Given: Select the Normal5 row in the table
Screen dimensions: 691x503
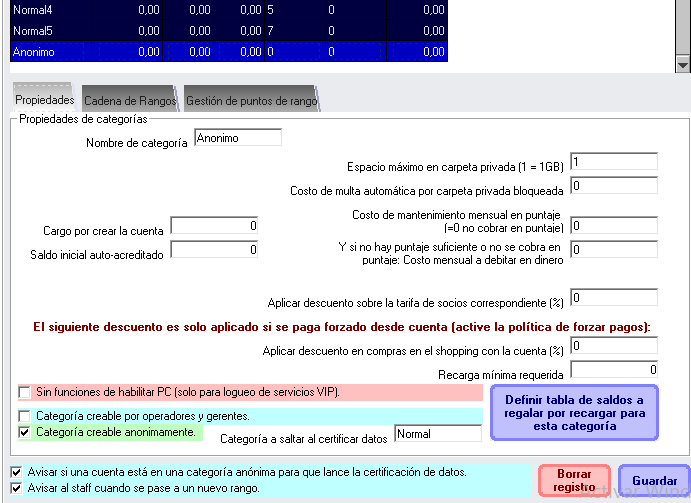Looking at the screenshot, I should click(x=229, y=30).
